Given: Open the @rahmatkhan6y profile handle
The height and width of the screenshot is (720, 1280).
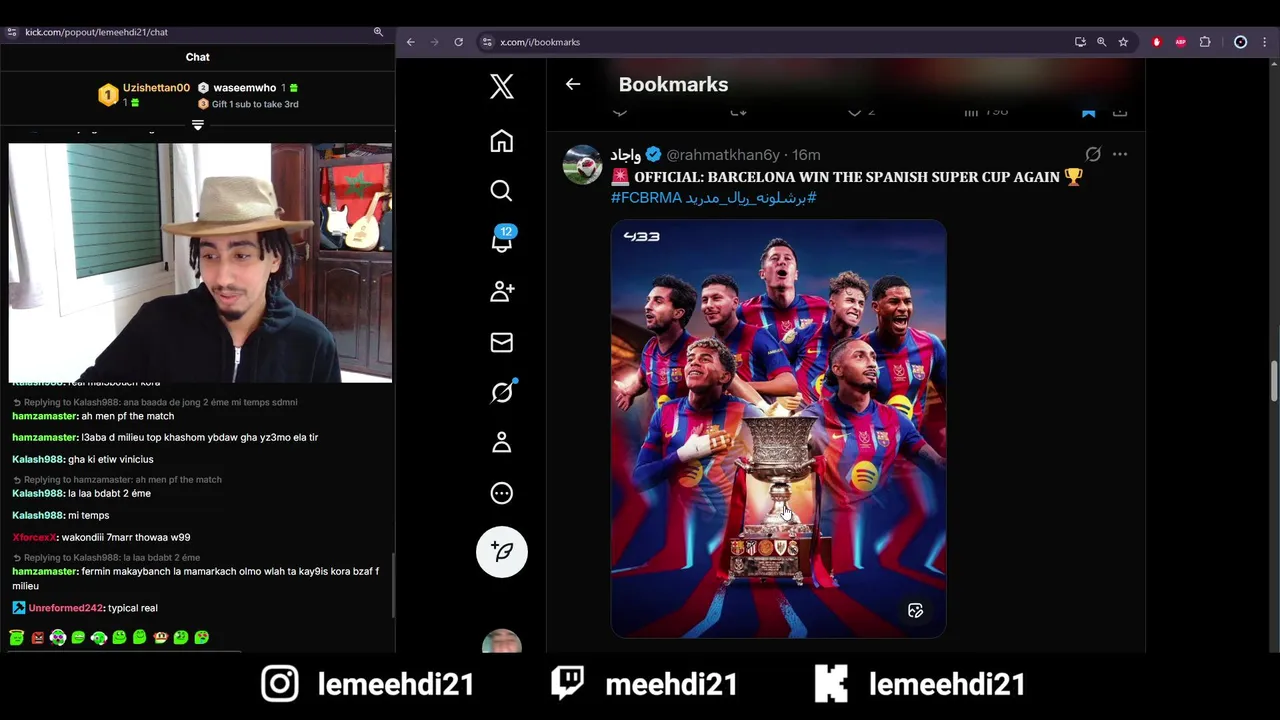Looking at the screenshot, I should point(723,155).
